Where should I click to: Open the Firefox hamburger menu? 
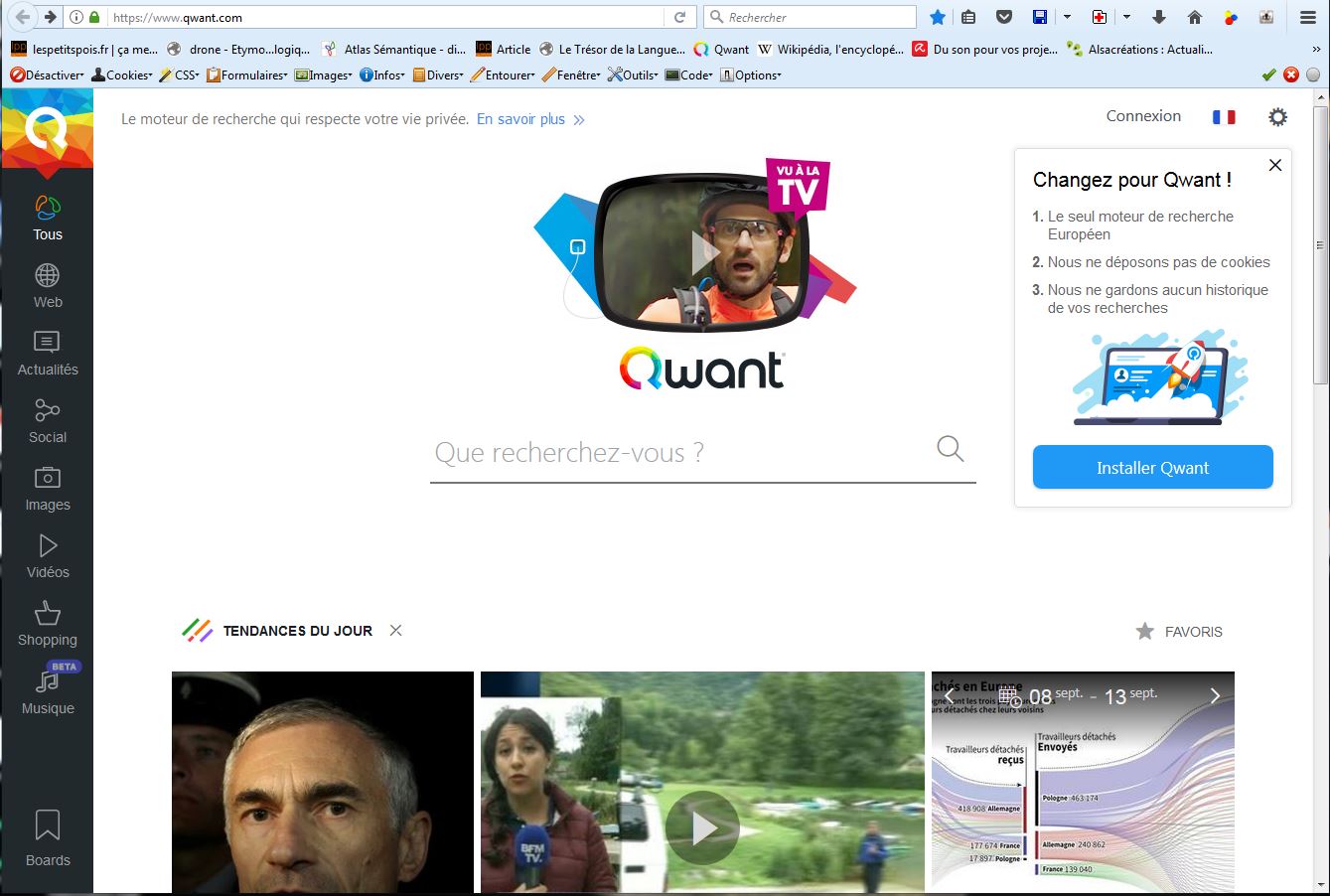coord(1308,17)
